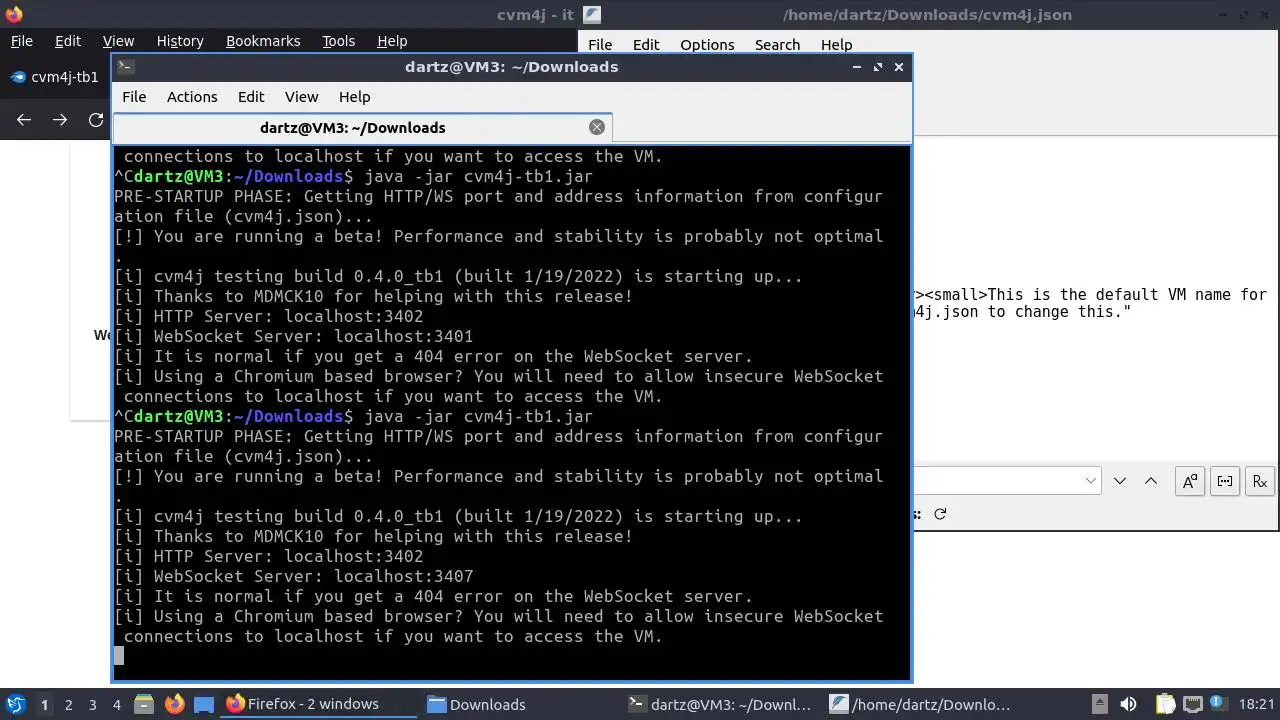Jump to next search match in editor

pos(1120,481)
